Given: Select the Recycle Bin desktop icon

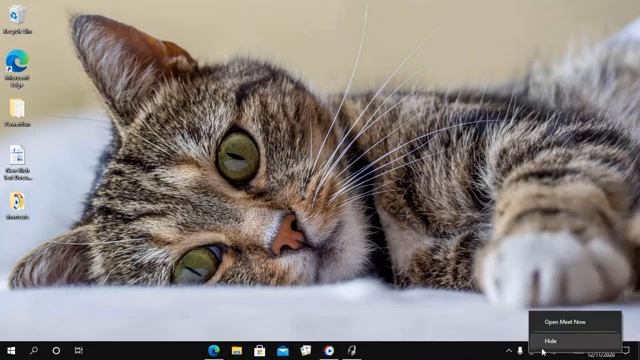Looking at the screenshot, I should (x=17, y=20).
